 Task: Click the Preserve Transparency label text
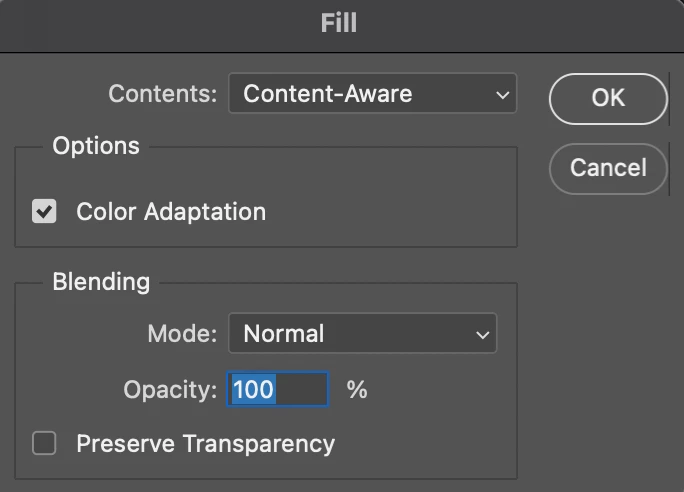coord(205,443)
